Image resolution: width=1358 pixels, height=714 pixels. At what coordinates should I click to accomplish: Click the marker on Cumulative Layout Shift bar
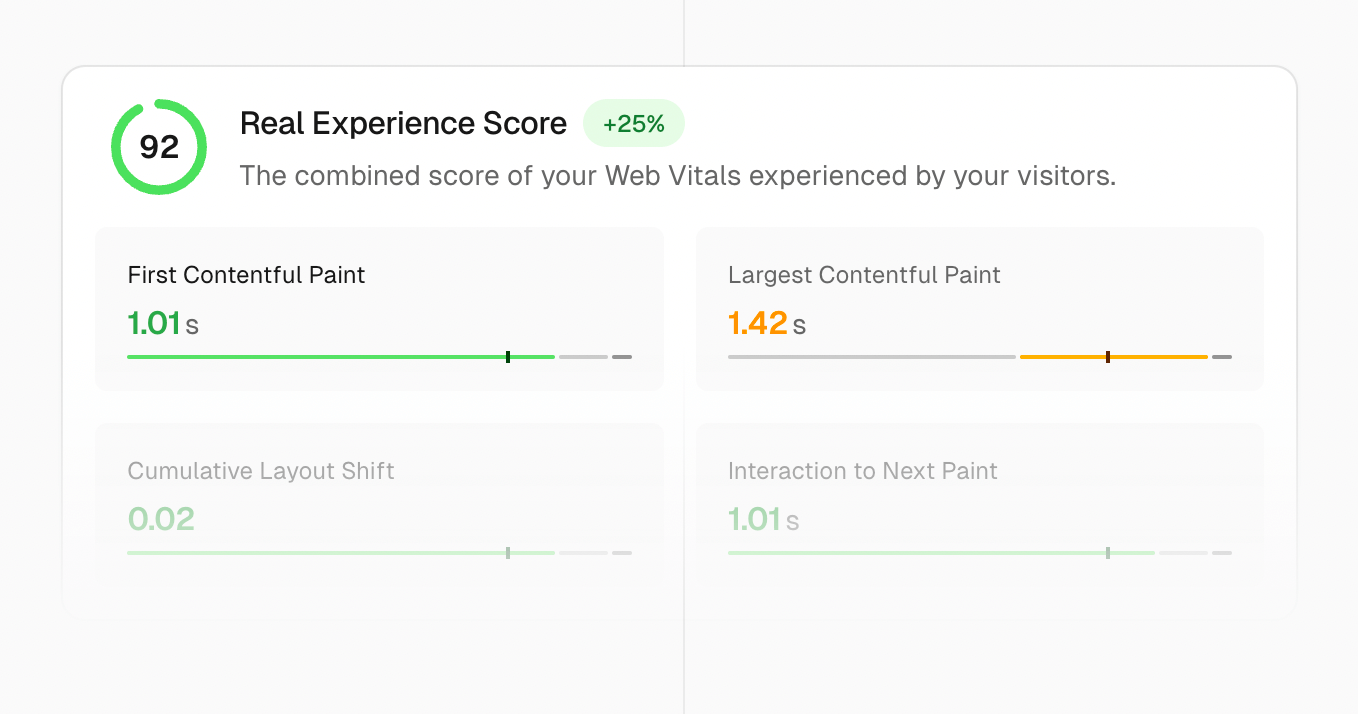[508, 553]
